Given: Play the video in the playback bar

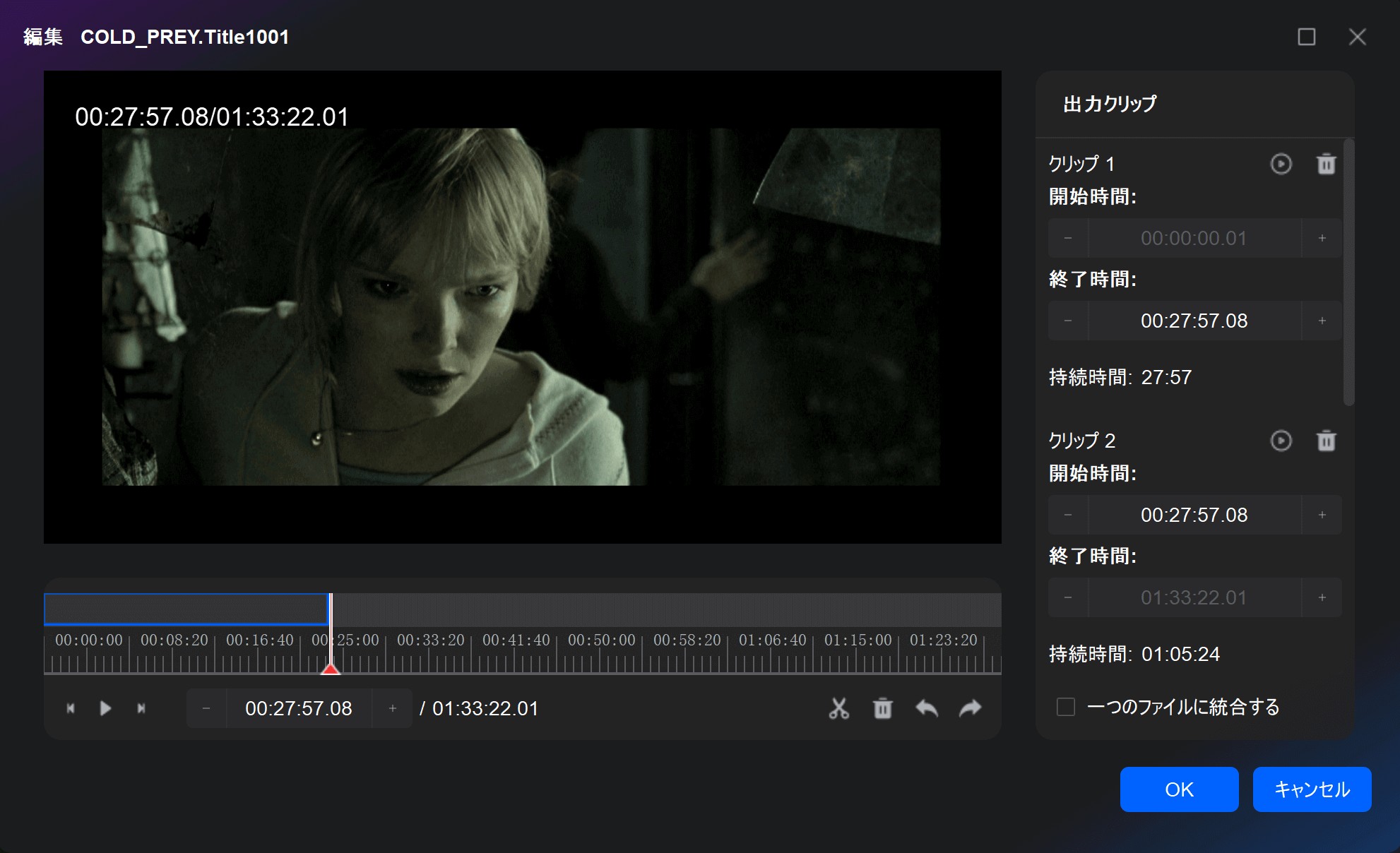Looking at the screenshot, I should point(105,708).
